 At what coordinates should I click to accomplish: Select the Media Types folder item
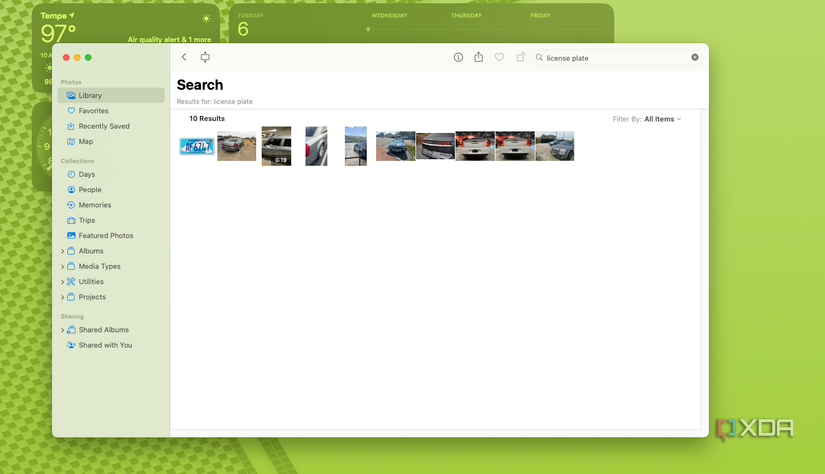pos(94,266)
